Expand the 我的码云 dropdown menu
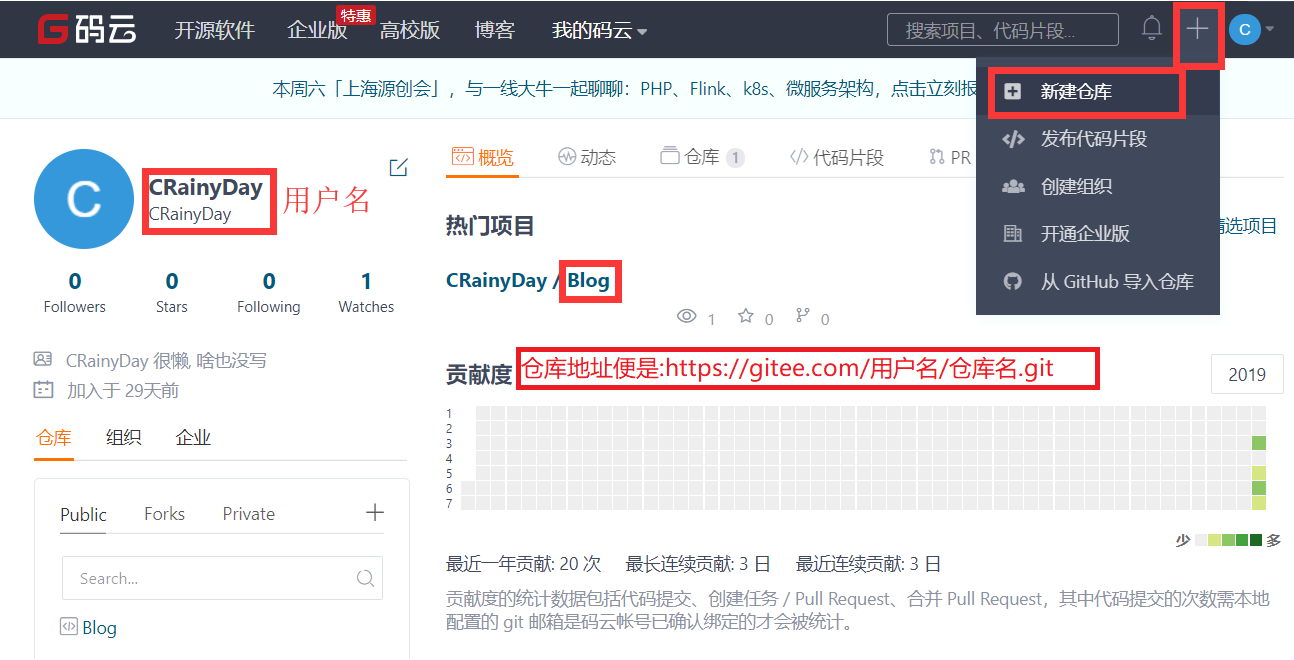This screenshot has height=660, width=1294. click(600, 30)
